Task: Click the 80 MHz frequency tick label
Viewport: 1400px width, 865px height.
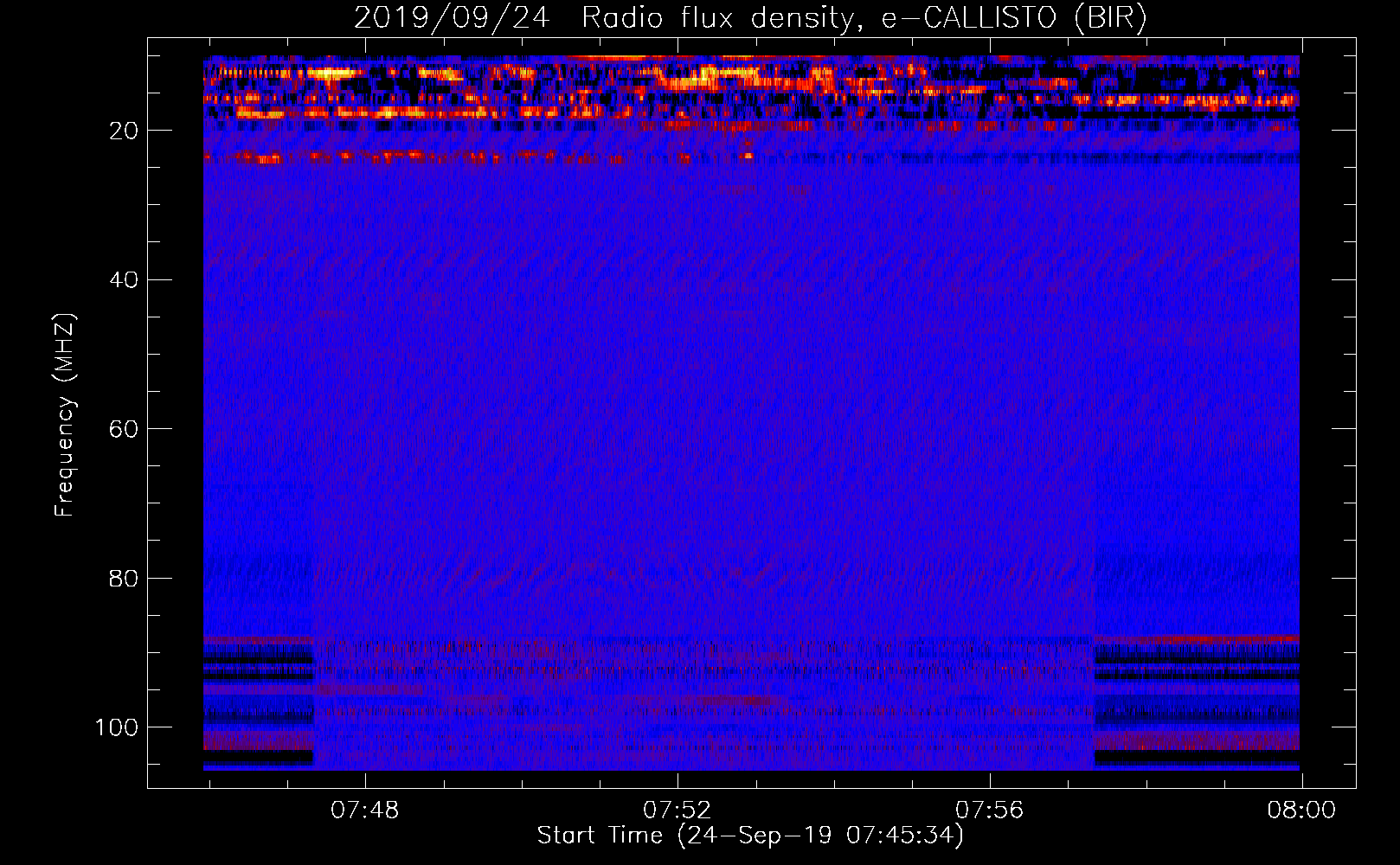Action: click(124, 578)
